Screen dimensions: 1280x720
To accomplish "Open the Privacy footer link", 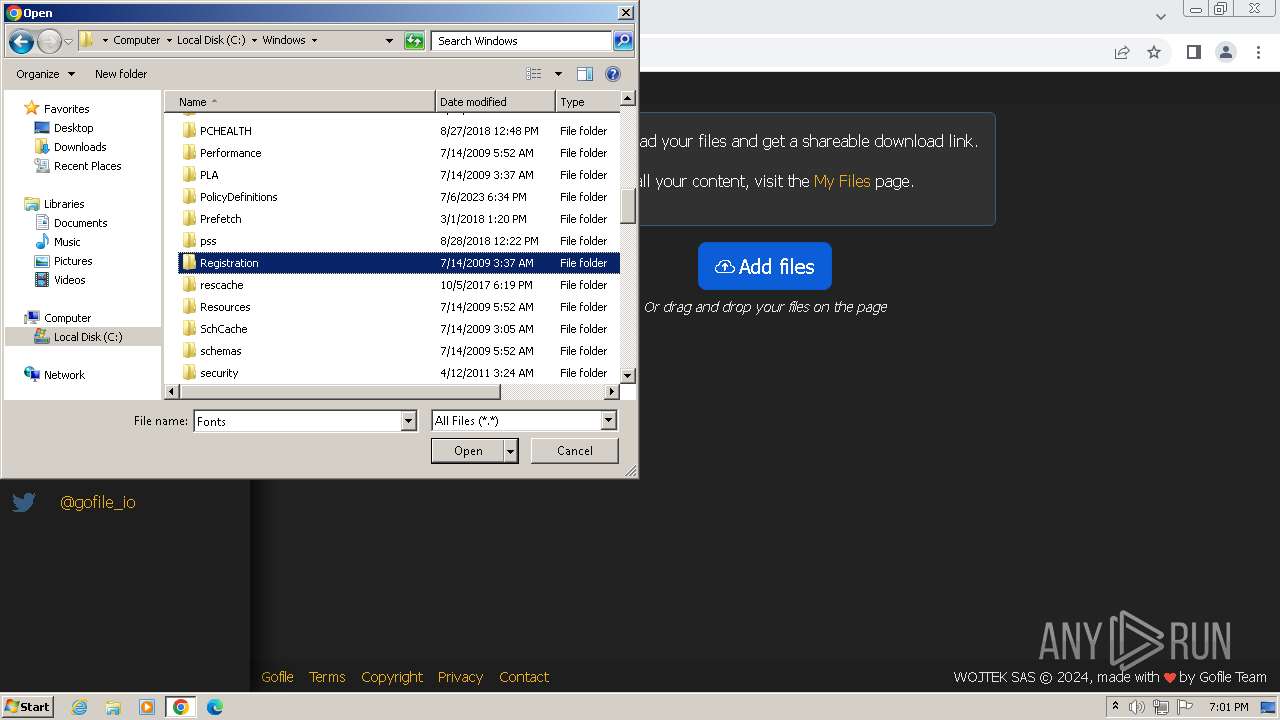I will (x=460, y=677).
